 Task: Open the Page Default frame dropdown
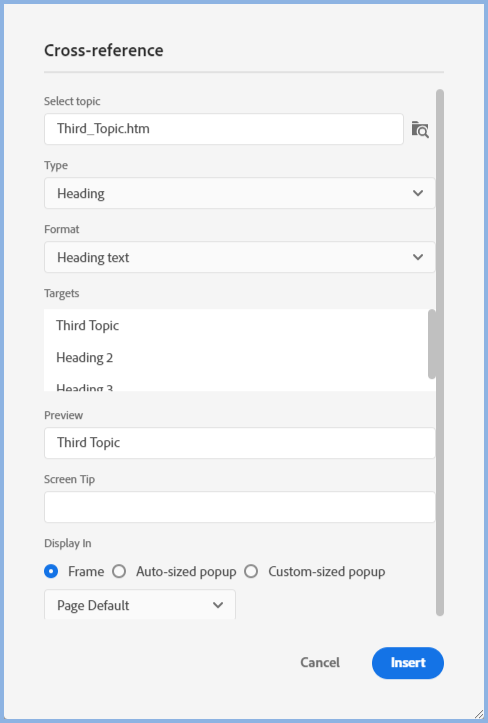140,605
